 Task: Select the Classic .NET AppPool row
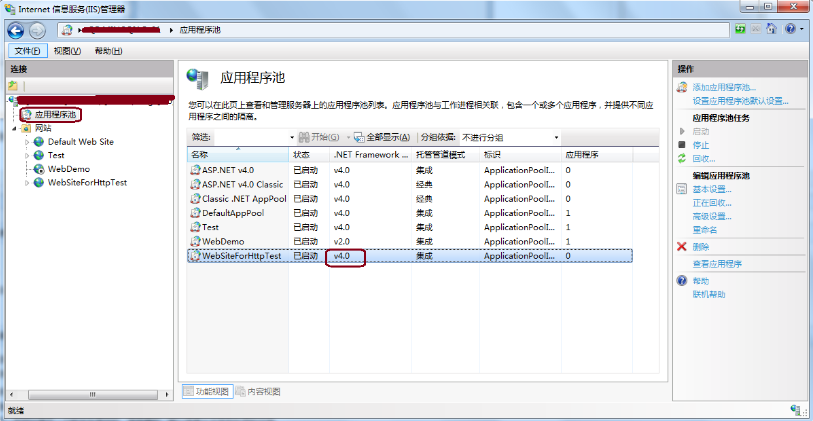pos(410,199)
